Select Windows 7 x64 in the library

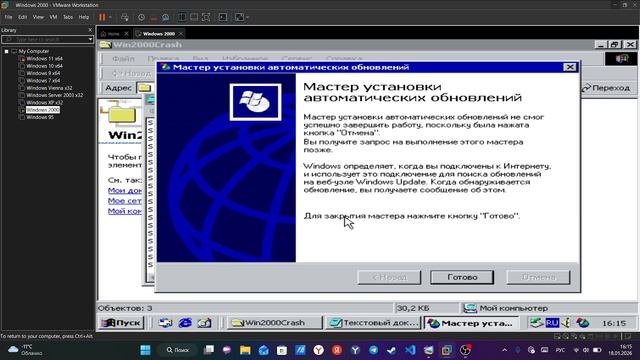tap(43, 81)
